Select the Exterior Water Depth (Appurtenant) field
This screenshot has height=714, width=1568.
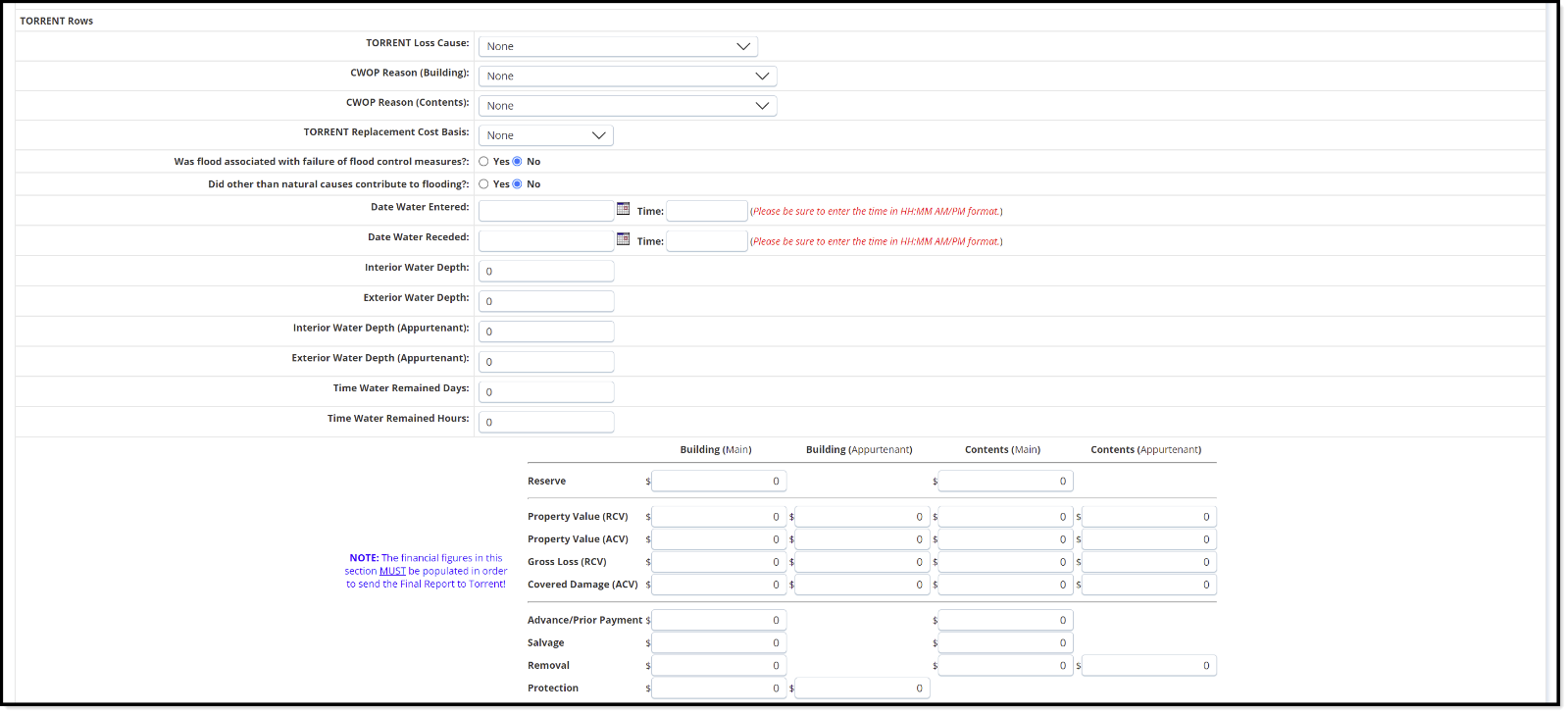(x=546, y=362)
